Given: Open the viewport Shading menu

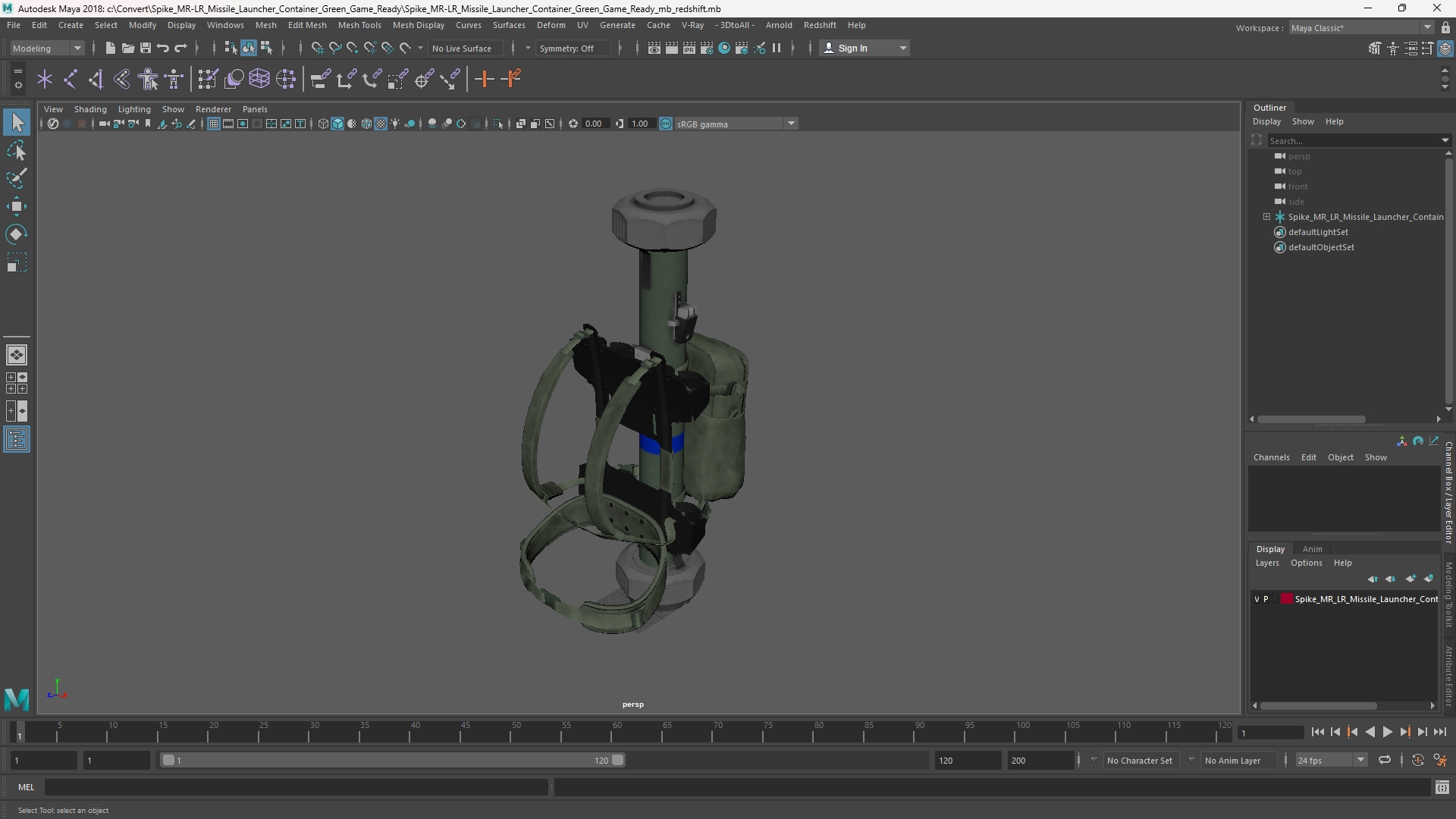Looking at the screenshot, I should 90,109.
